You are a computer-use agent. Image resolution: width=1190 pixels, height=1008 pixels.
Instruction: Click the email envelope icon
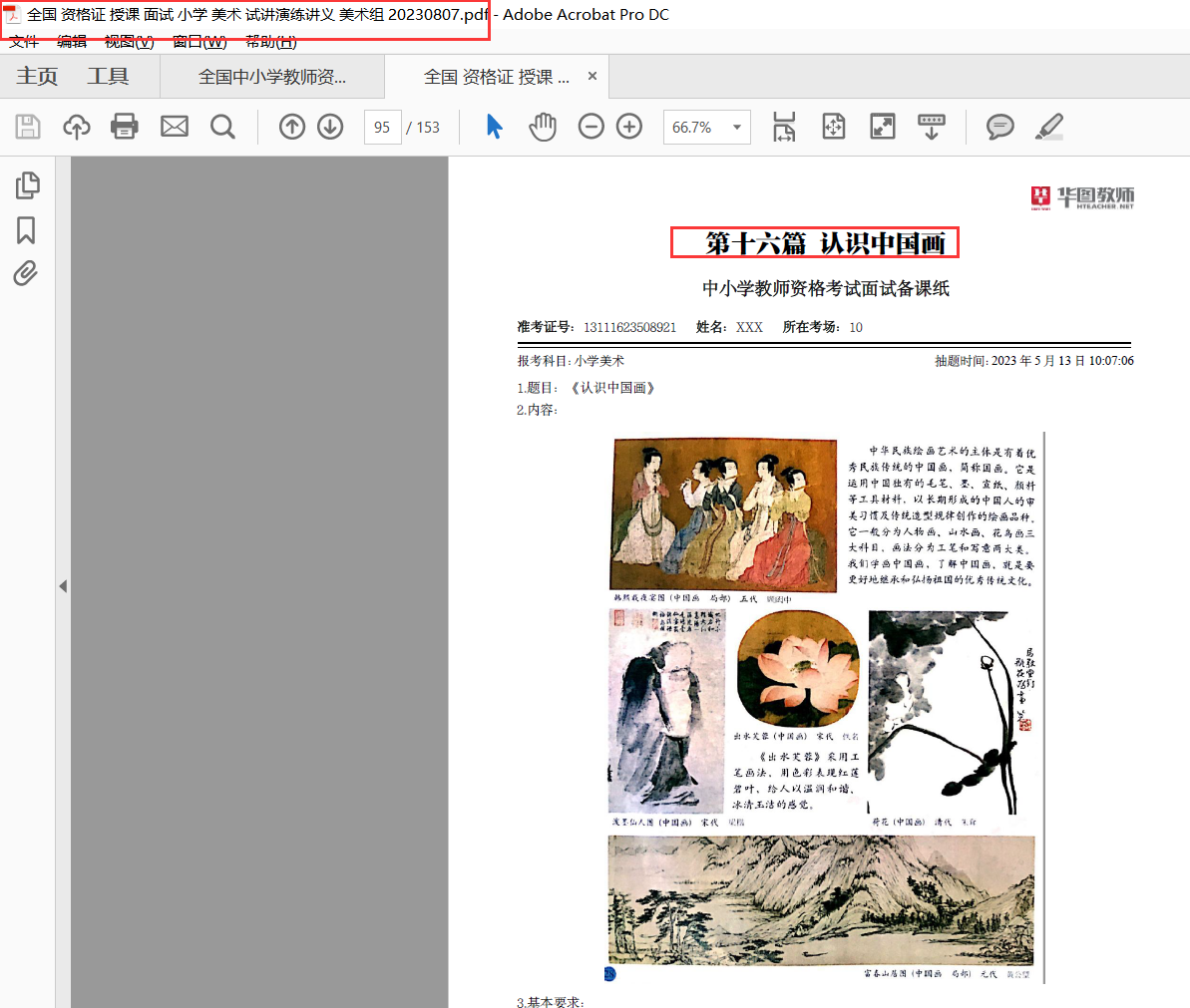coord(175,127)
